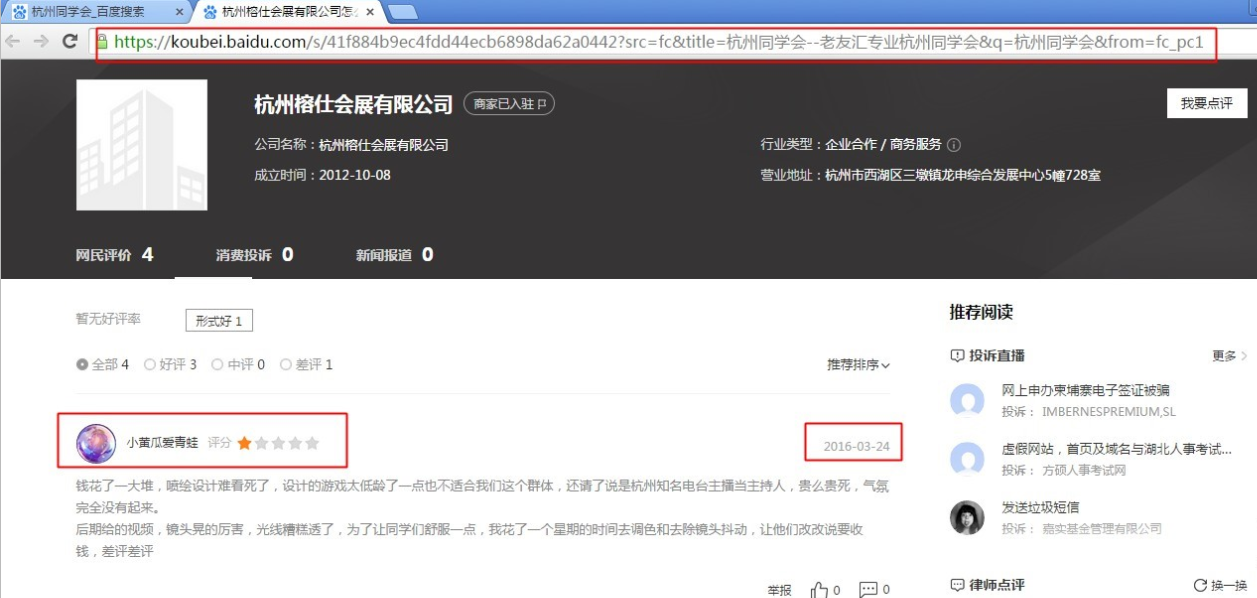Click reviewer 小黄瓜爱青蛙 avatar
The image size is (1257, 598).
[x=96, y=443]
